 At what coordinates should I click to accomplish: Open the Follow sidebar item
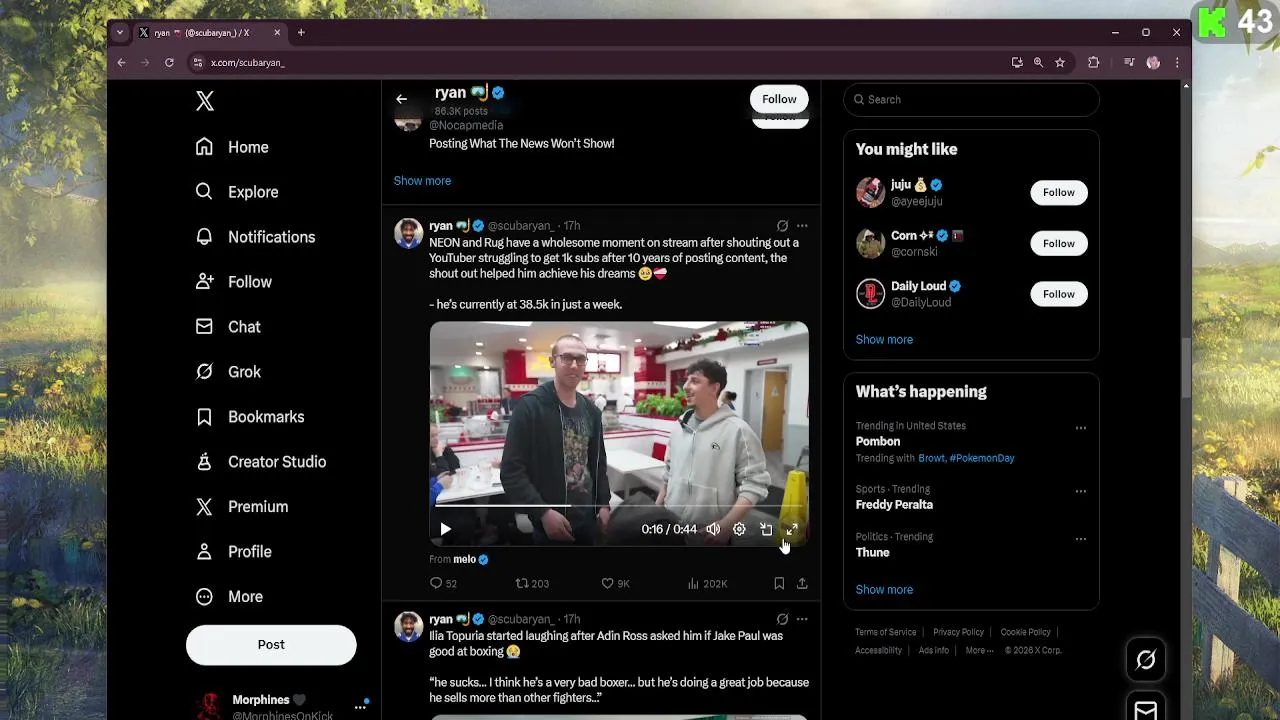233,282
